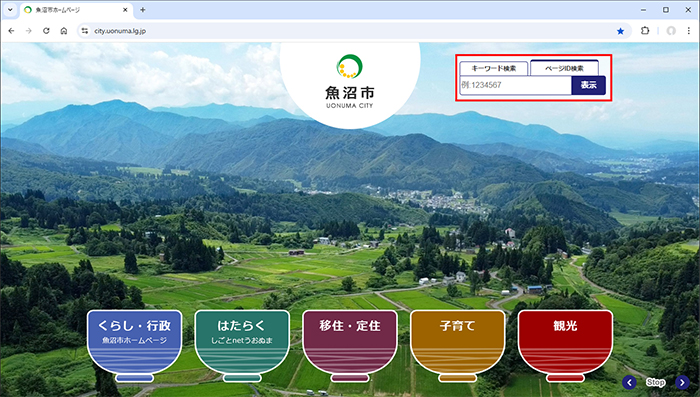
Task: Open the くらし・行政 bowl link
Action: (134, 346)
